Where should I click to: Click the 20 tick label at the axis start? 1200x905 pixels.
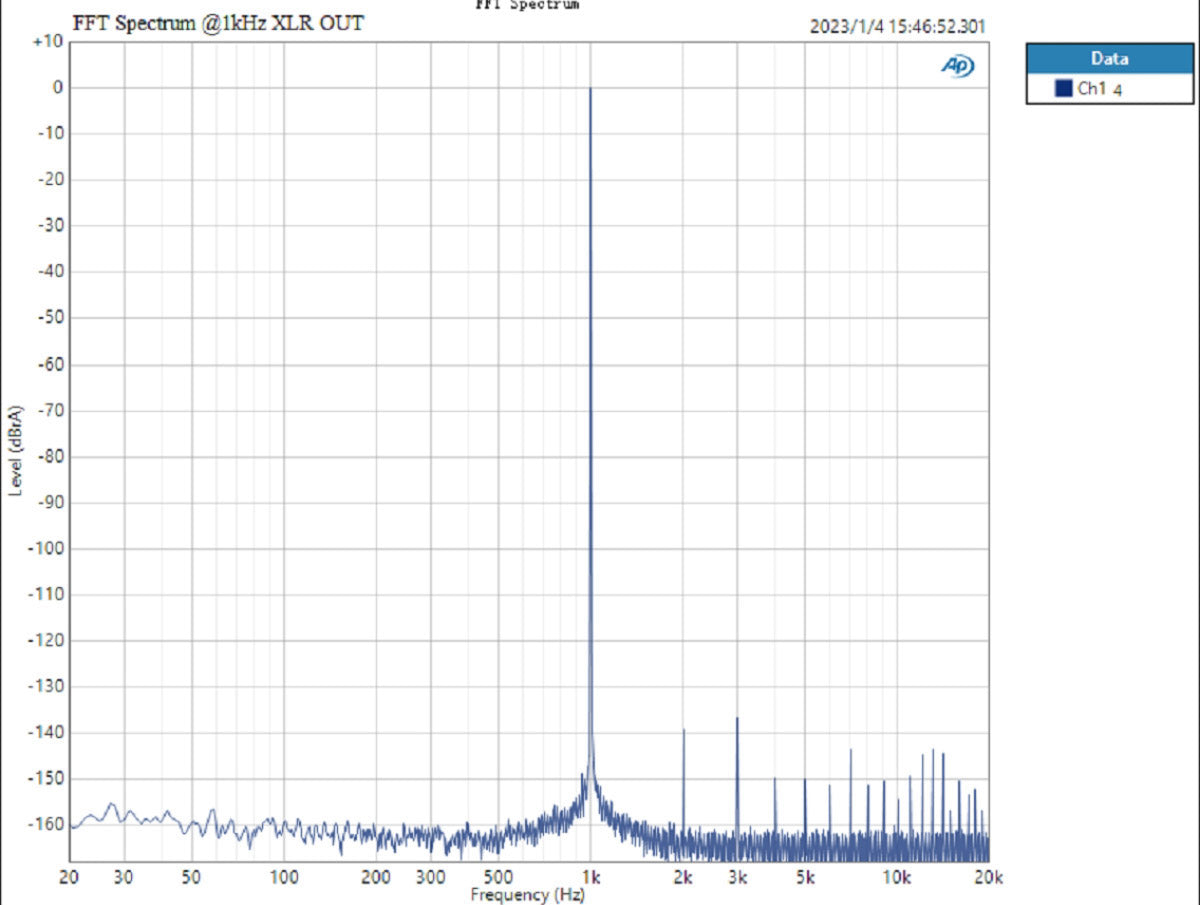(x=69, y=877)
